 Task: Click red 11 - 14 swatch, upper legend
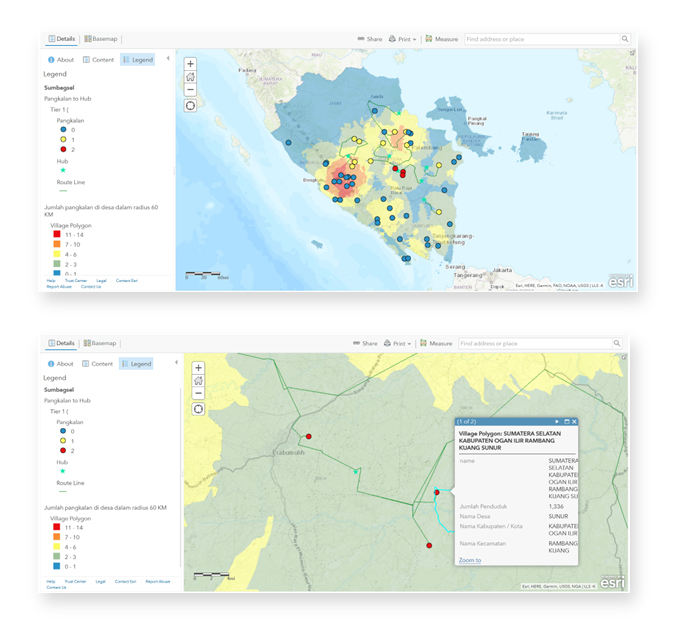pos(57,234)
